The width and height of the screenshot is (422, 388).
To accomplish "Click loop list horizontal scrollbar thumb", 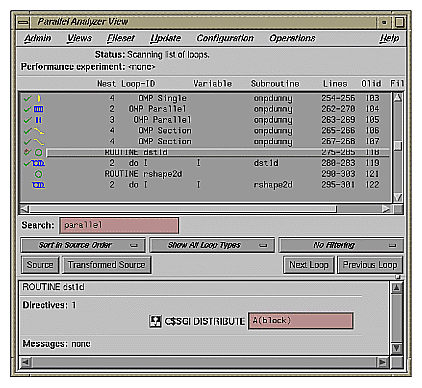I will click(x=183, y=209).
